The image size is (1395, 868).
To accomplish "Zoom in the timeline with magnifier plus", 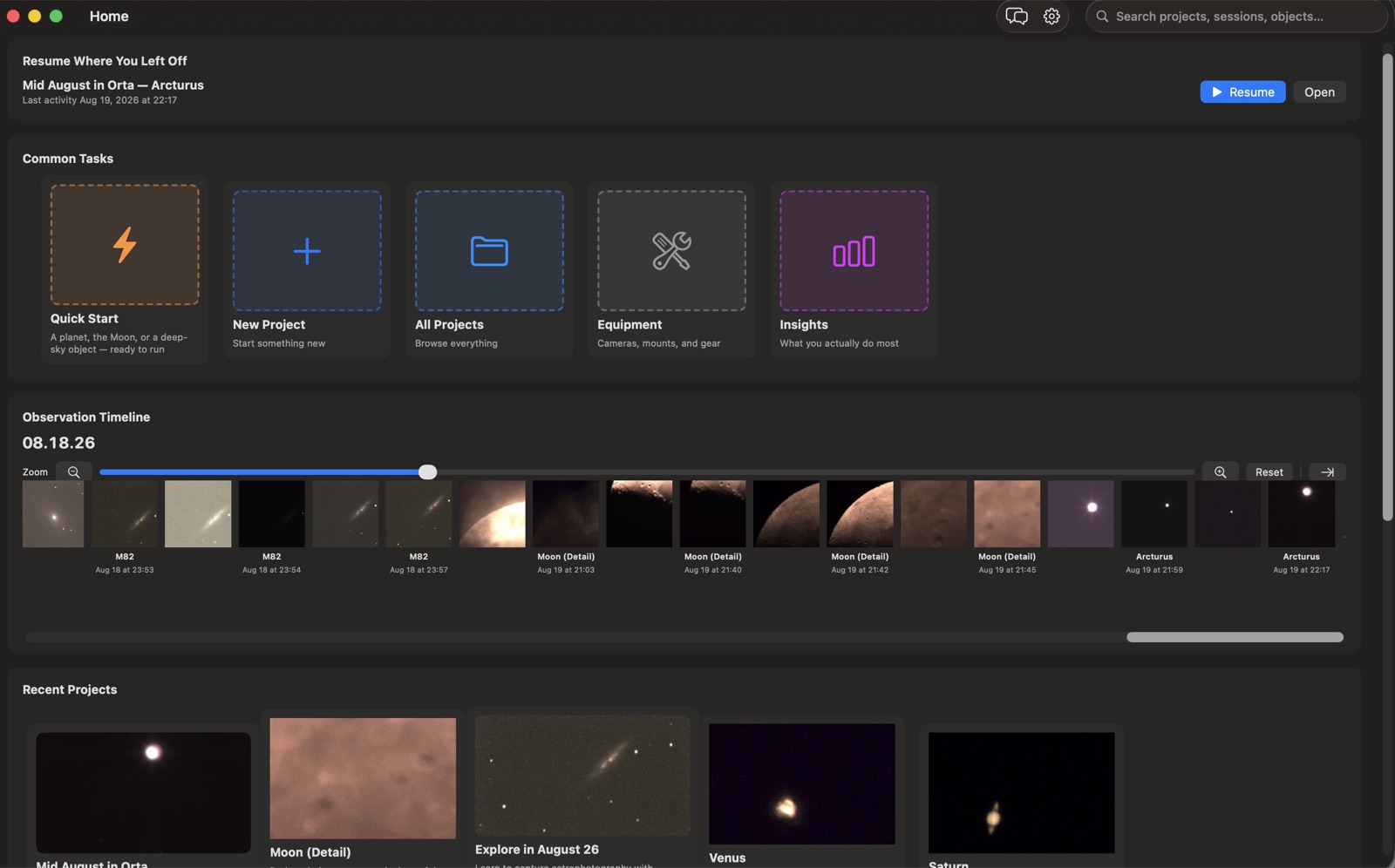I will 1221,472.
